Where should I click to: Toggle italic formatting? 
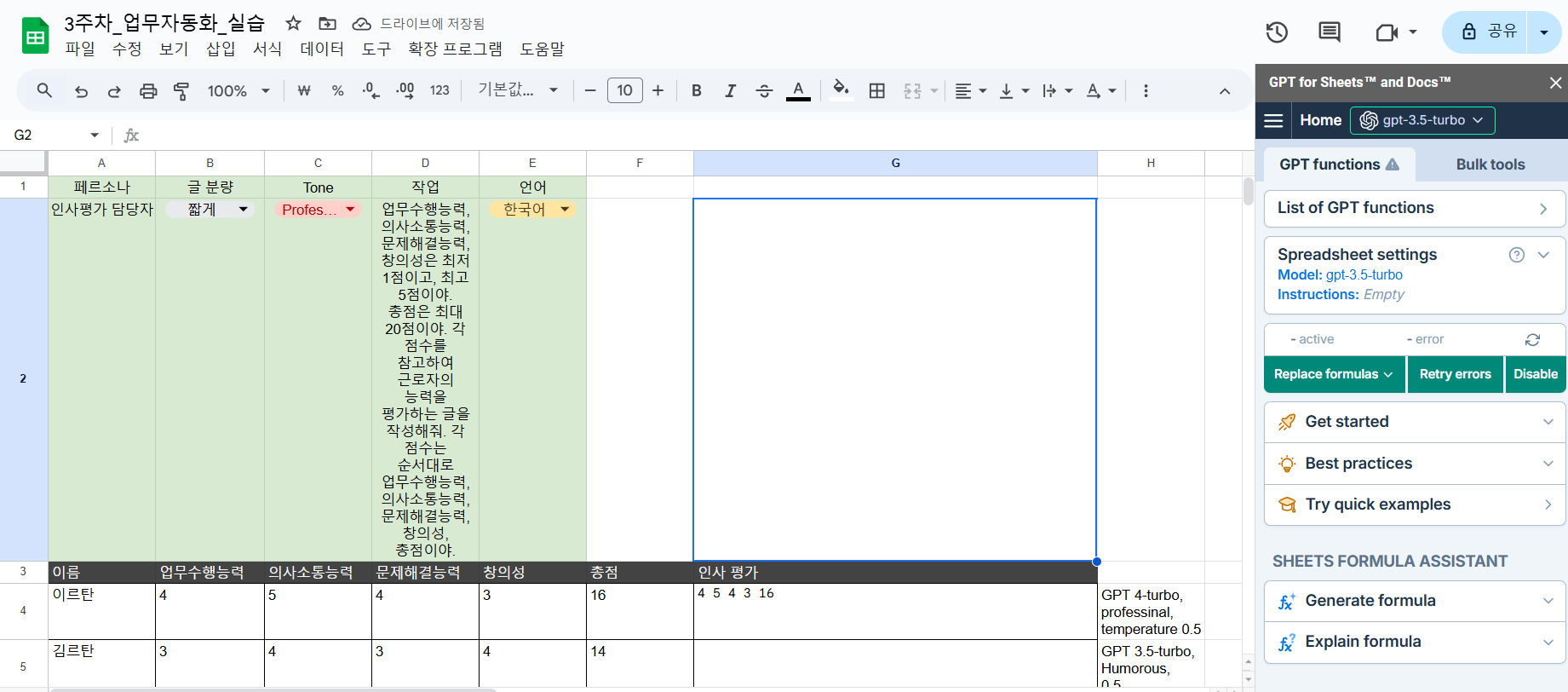[730, 90]
